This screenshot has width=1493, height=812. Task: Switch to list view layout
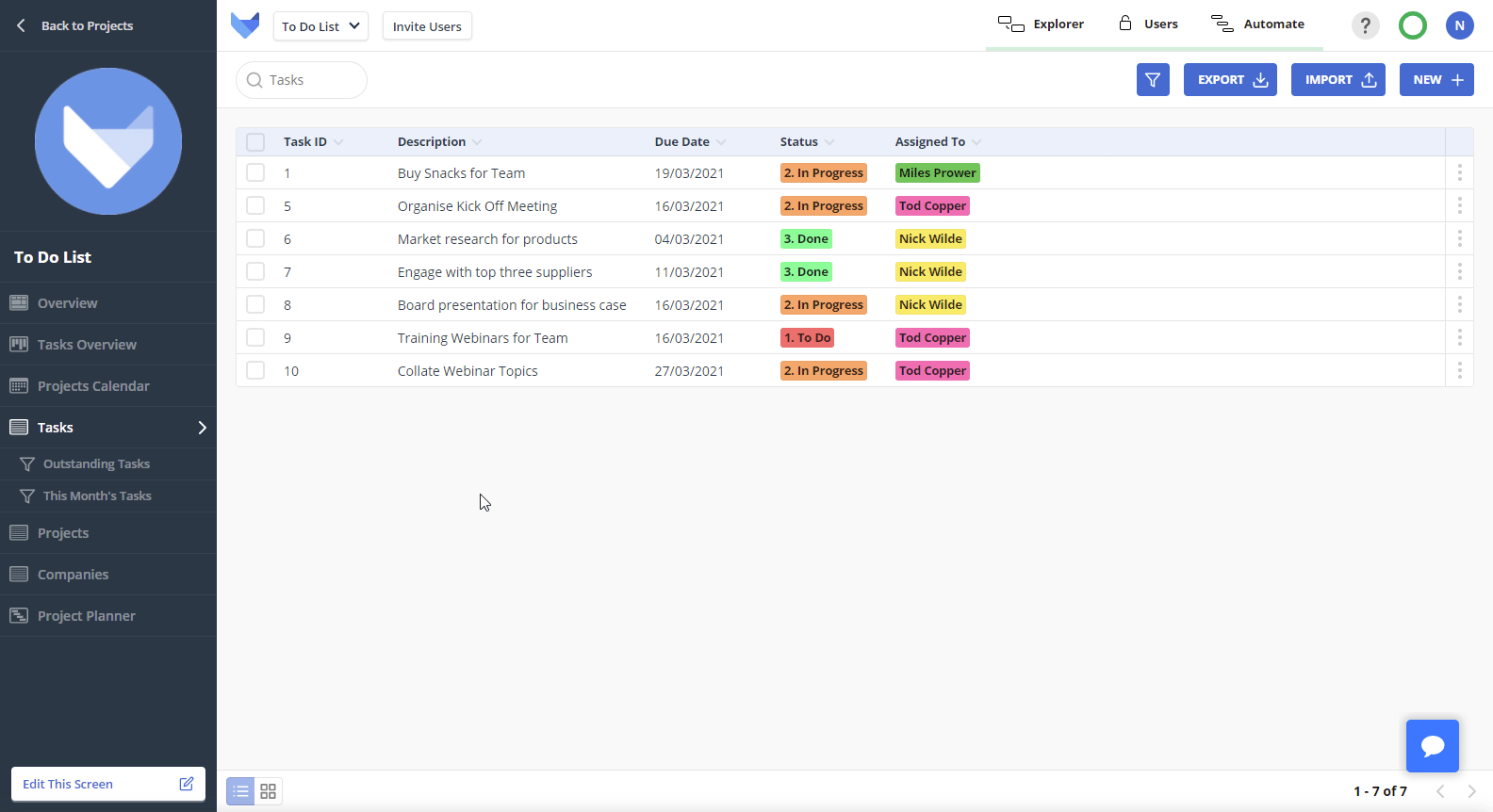coord(241,791)
